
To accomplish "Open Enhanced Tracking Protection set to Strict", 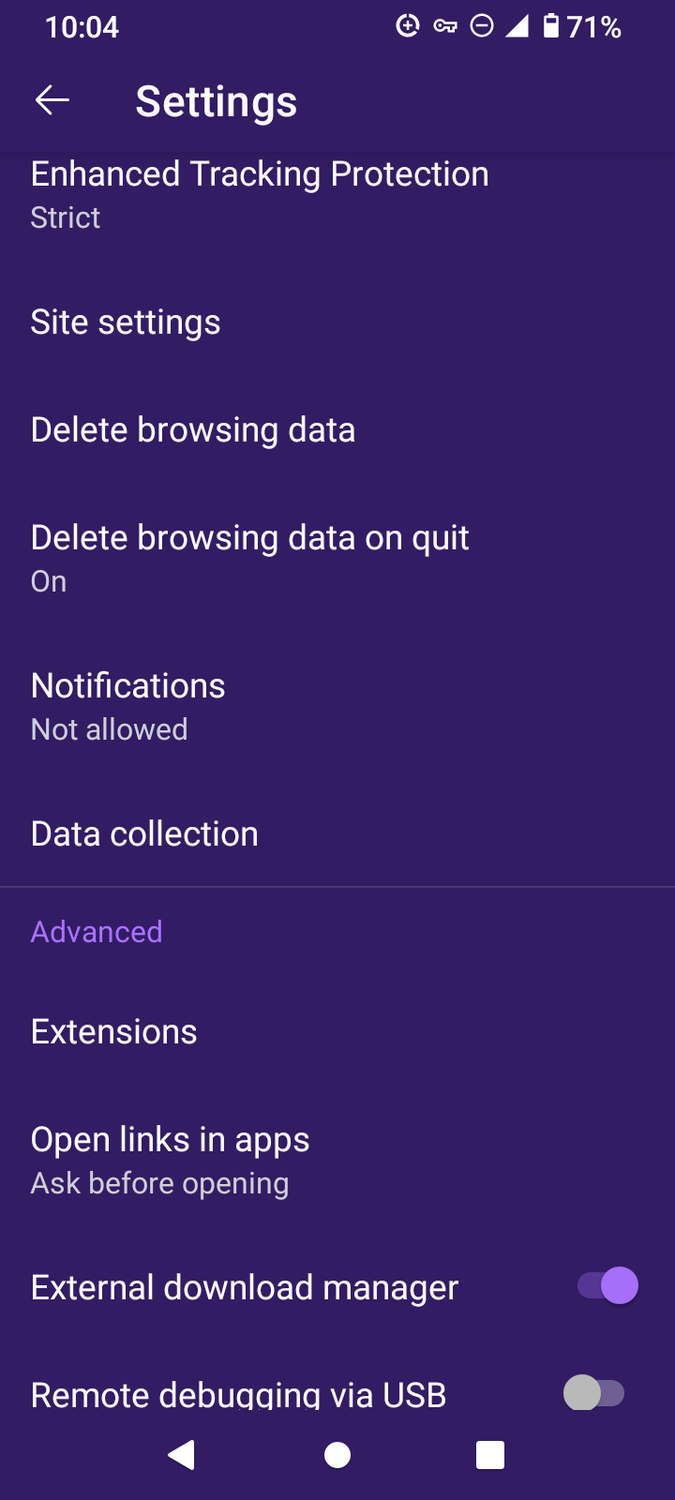I will [x=260, y=192].
